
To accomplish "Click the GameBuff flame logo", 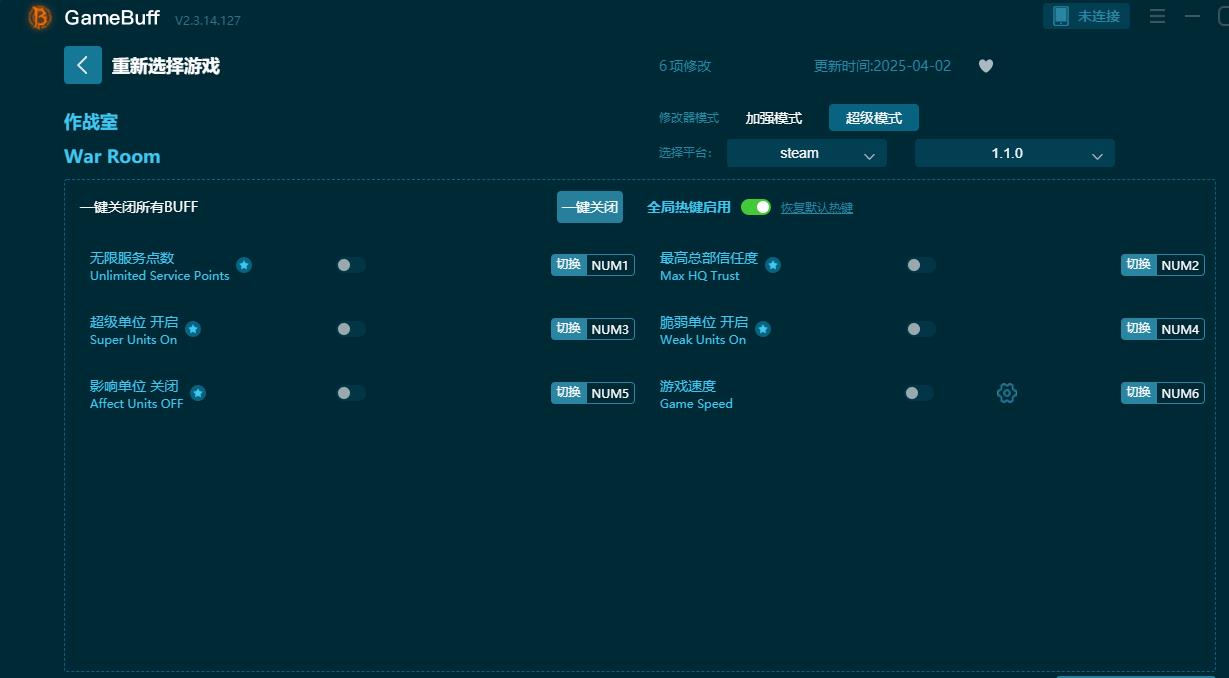I will pos(38,17).
